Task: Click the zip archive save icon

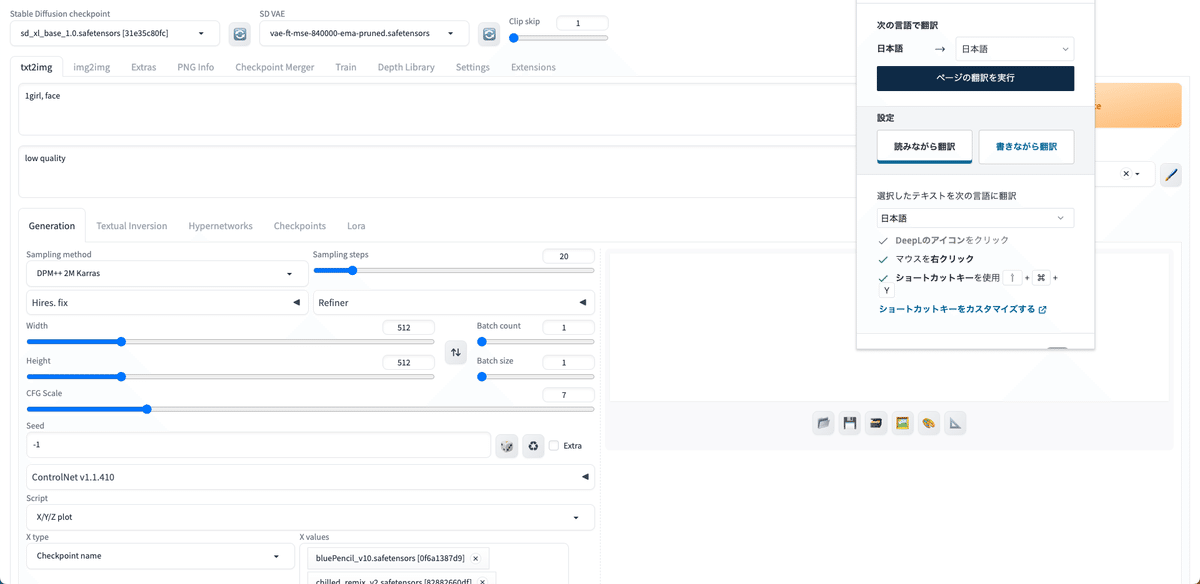Action: 876,423
